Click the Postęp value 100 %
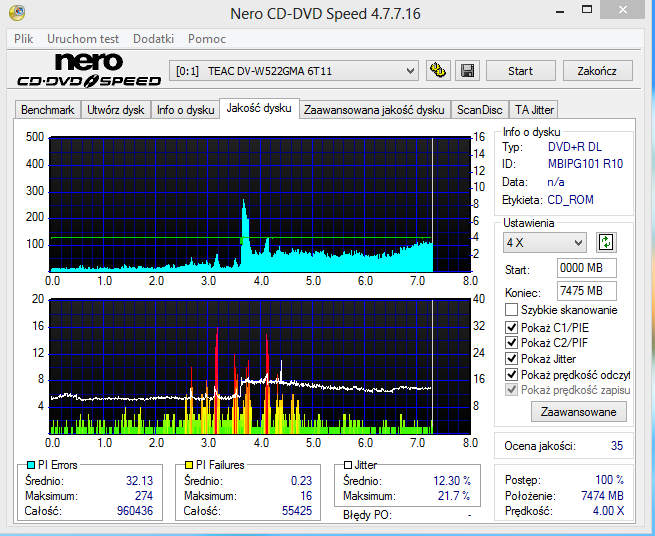The image size is (655, 536). pos(609,480)
